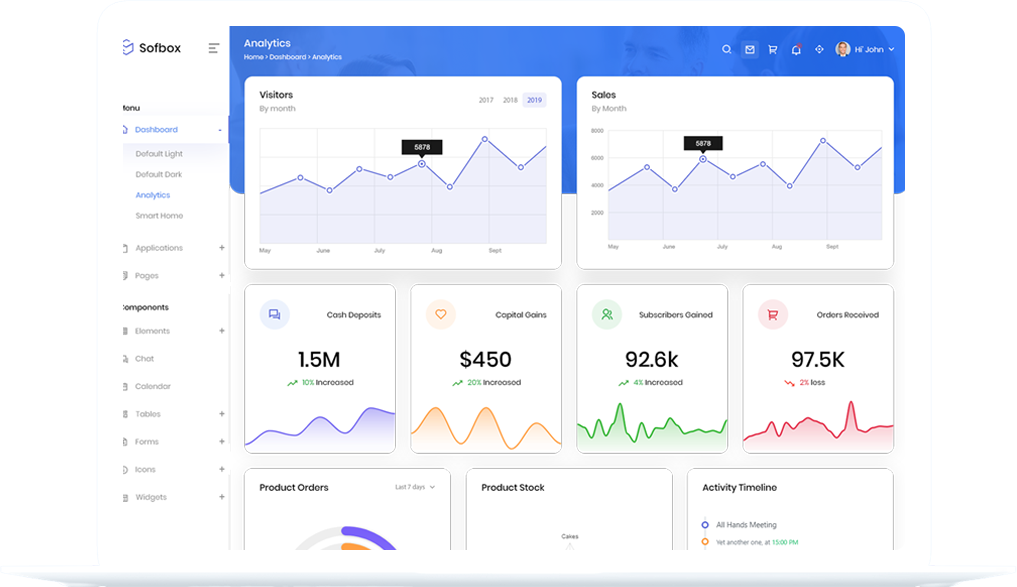1017x587 pixels.
Task: Click John's profile avatar picture
Action: click(x=843, y=48)
